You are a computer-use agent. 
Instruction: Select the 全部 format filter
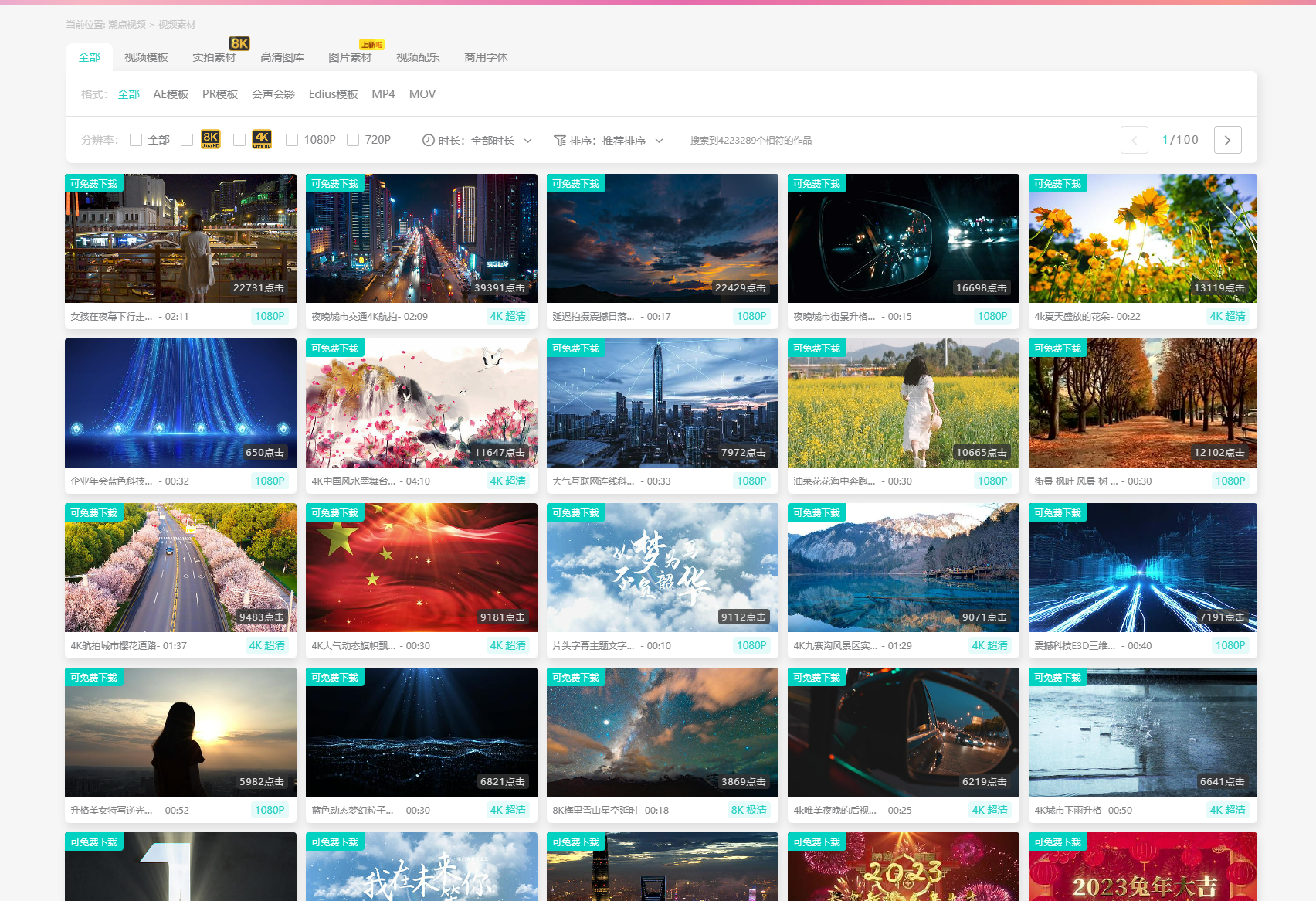[128, 94]
